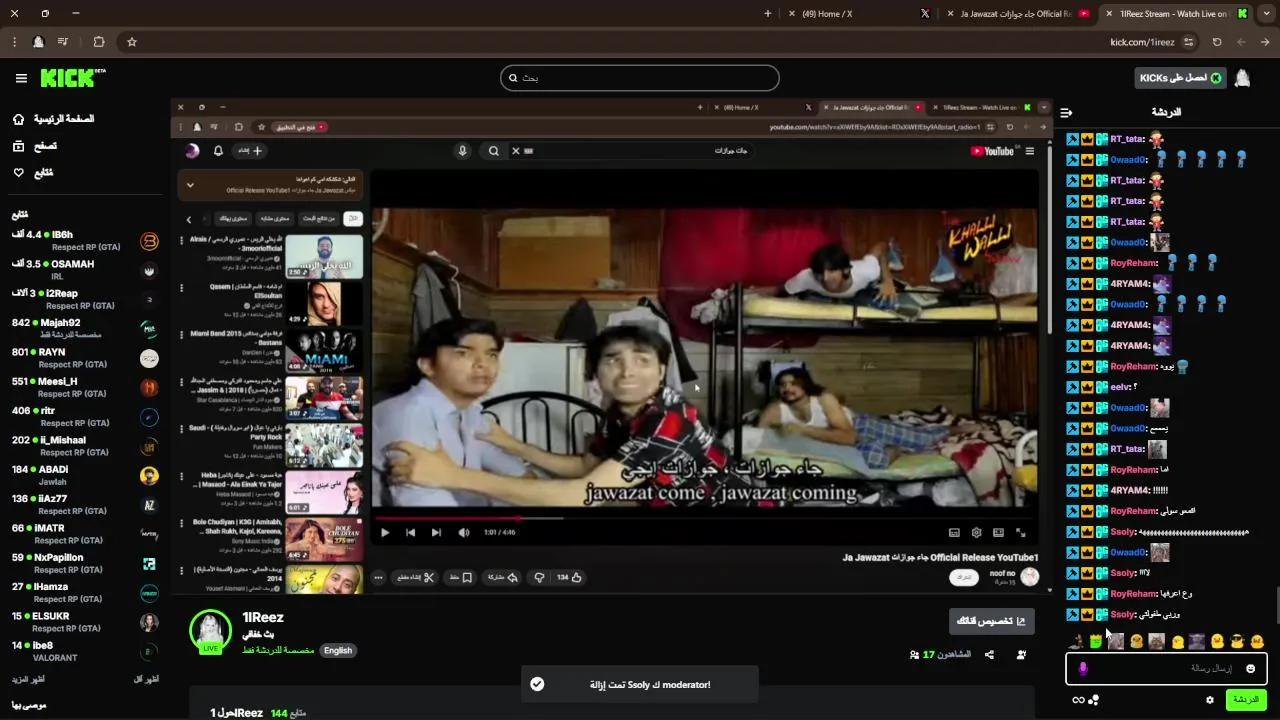Click the share stream icon

coord(989,655)
